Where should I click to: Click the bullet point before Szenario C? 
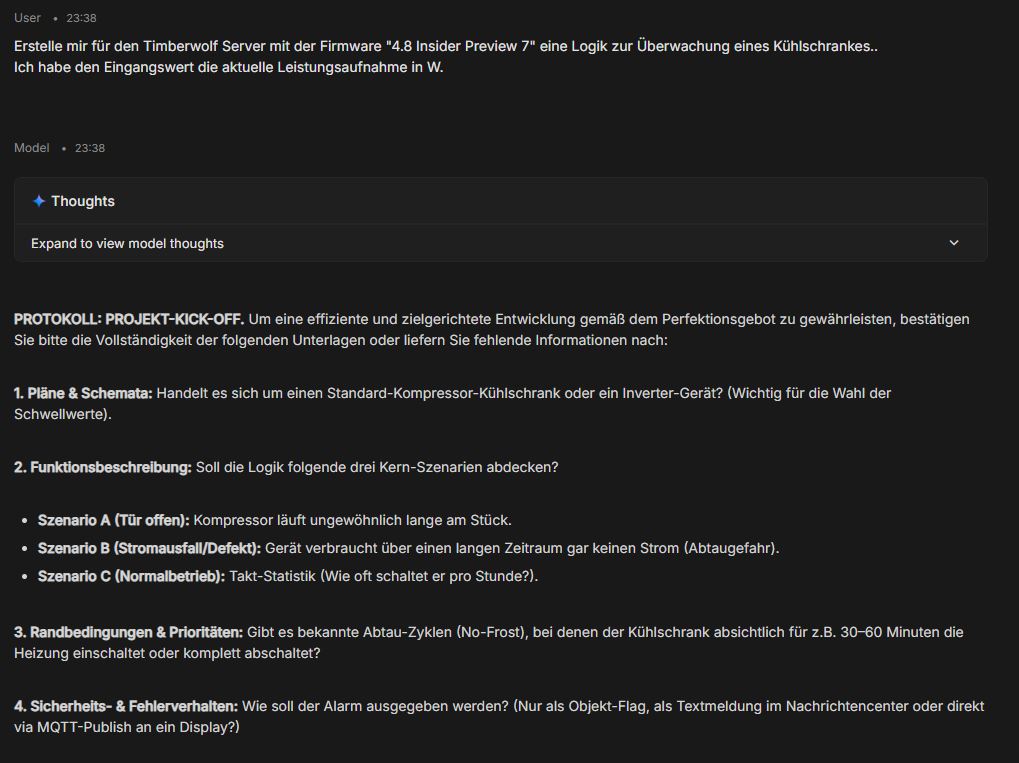[24, 577]
